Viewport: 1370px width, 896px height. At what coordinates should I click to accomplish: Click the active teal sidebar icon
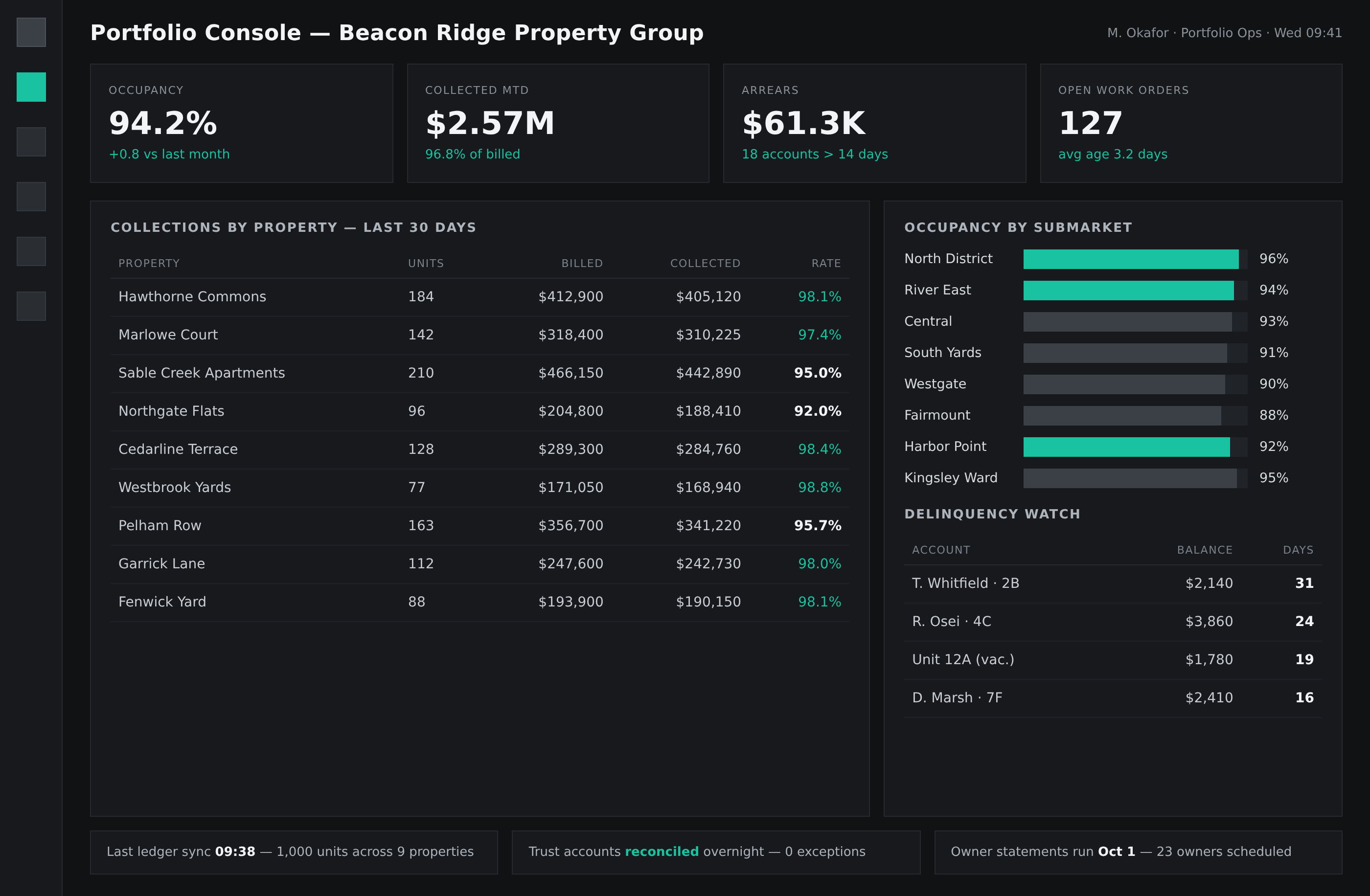pyautogui.click(x=31, y=87)
